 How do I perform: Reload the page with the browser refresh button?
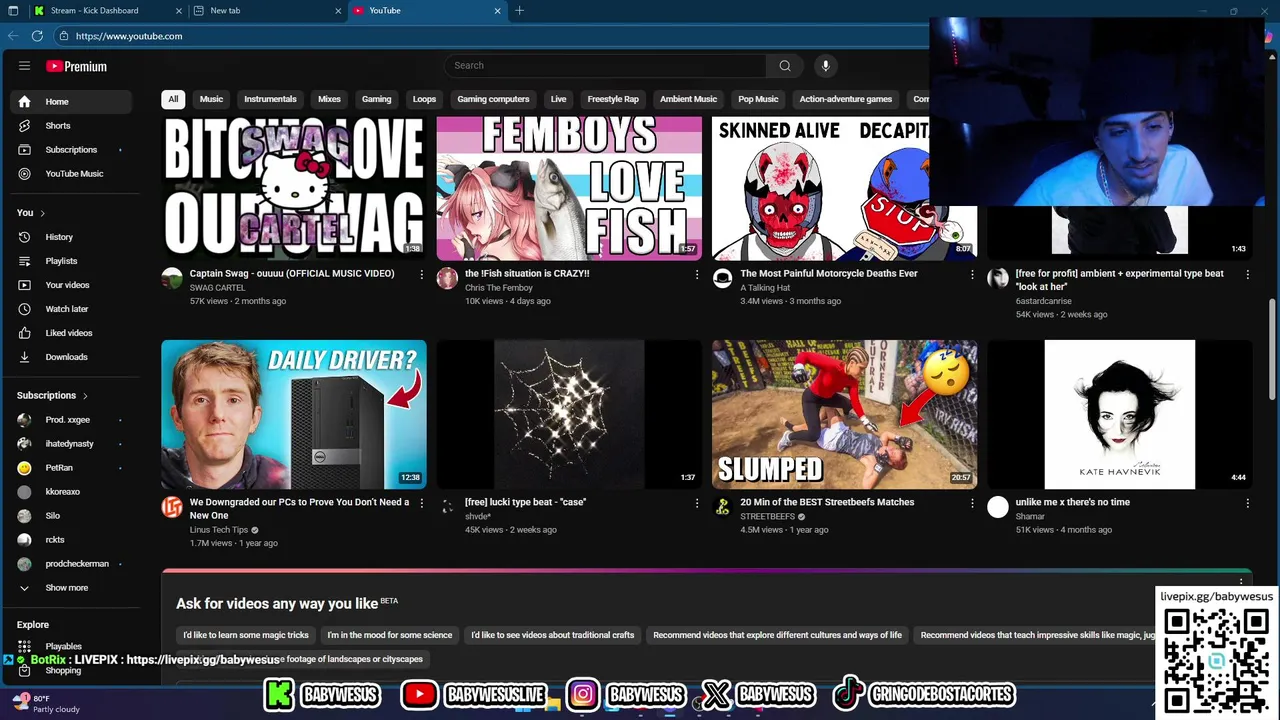[37, 36]
